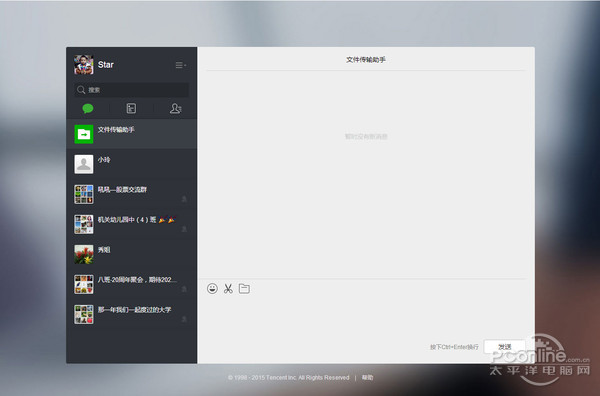Open the hamburger menu next to Star
The width and height of the screenshot is (600, 396).
181,65
